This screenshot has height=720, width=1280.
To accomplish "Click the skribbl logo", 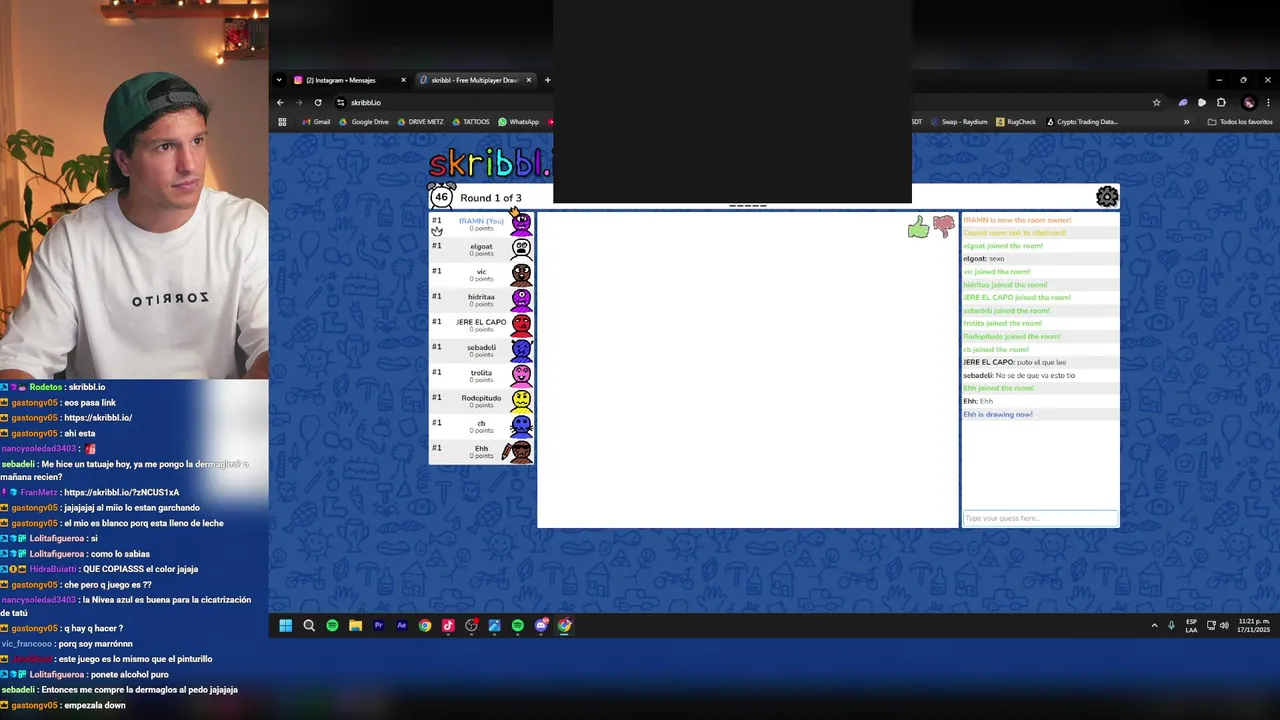I will pyautogui.click(x=490, y=163).
